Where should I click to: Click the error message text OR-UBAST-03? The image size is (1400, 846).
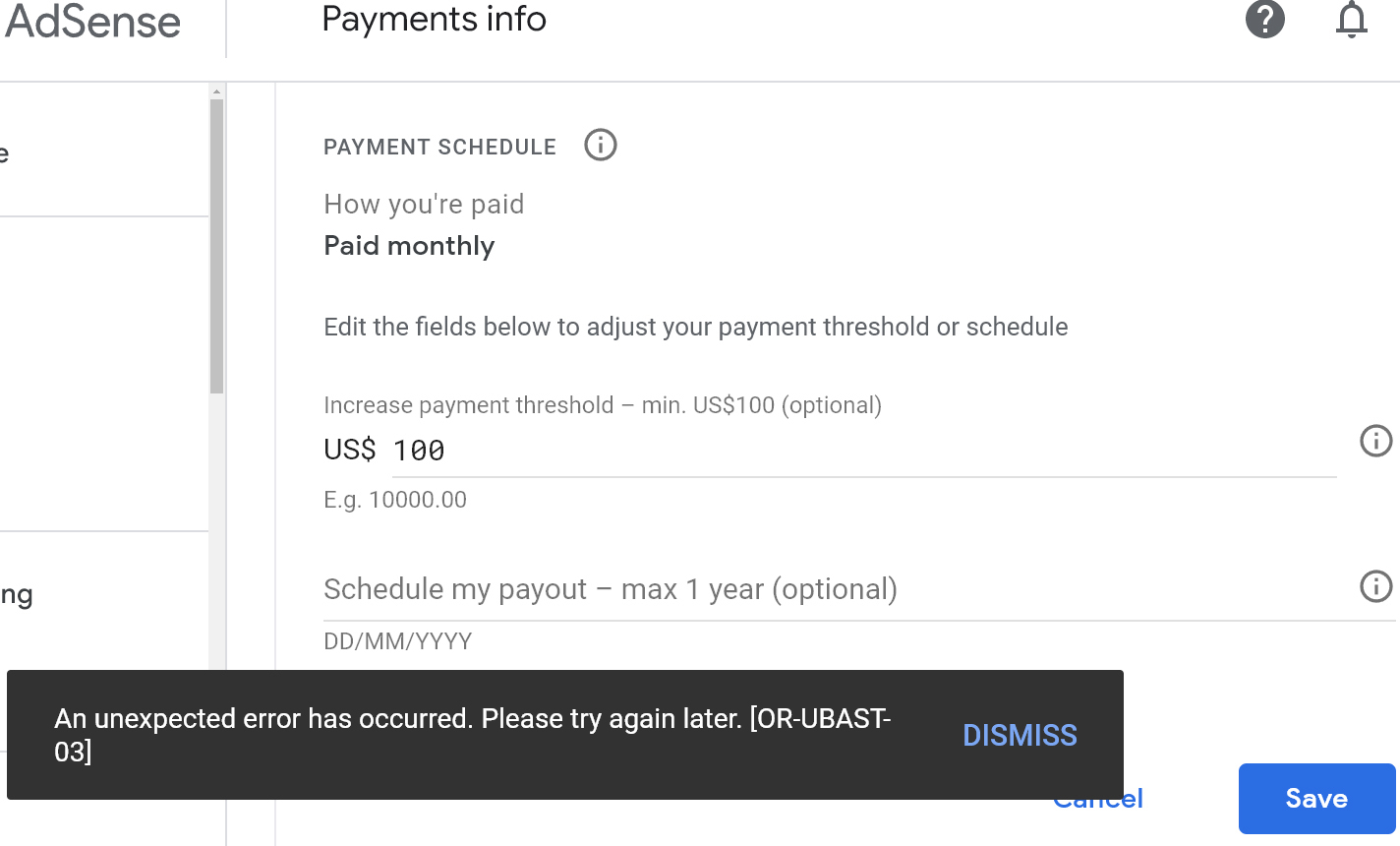pyautogui.click(x=473, y=735)
